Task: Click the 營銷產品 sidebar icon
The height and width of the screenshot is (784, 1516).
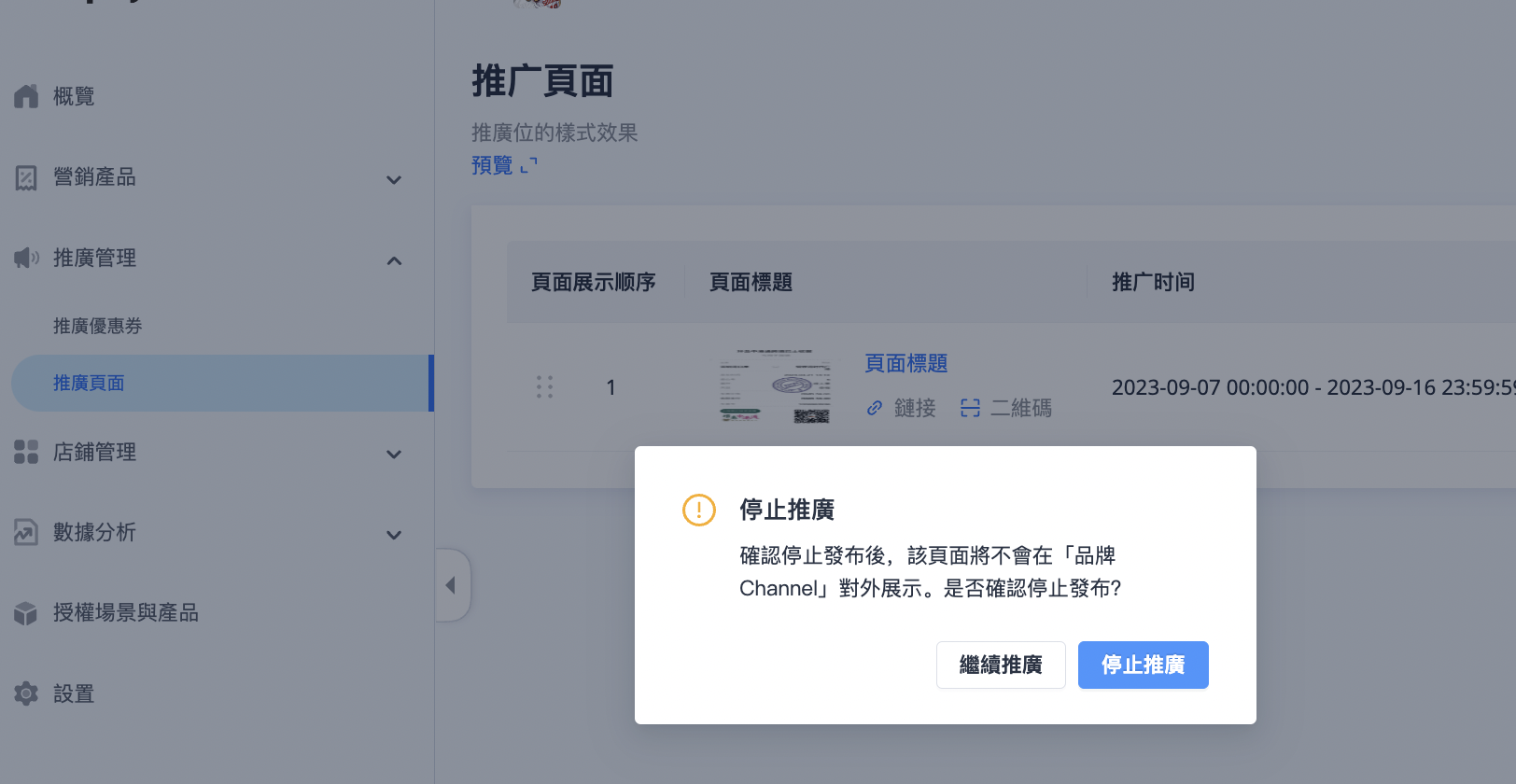Action: pyautogui.click(x=26, y=177)
